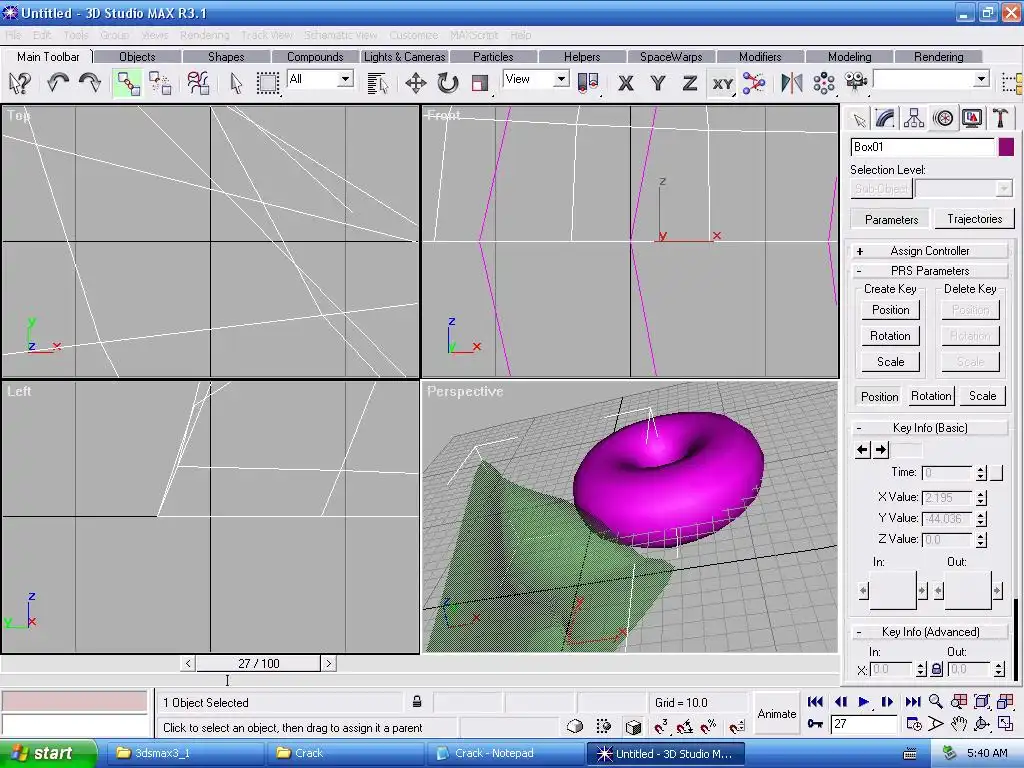Image resolution: width=1024 pixels, height=768 pixels.
Task: Open the All selection filter dropdown
Action: coord(345,80)
